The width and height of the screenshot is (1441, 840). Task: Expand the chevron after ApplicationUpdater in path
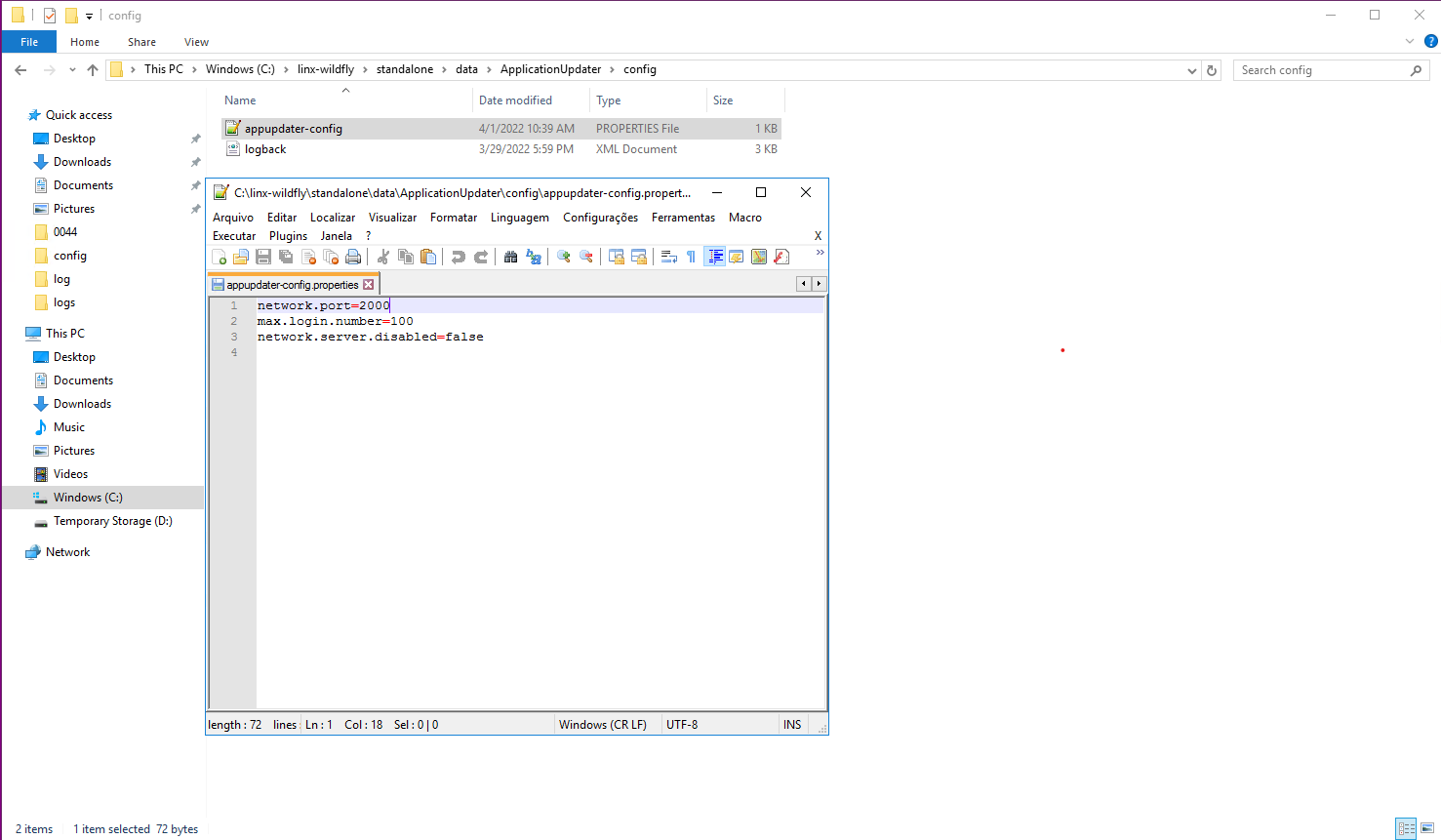pos(613,69)
